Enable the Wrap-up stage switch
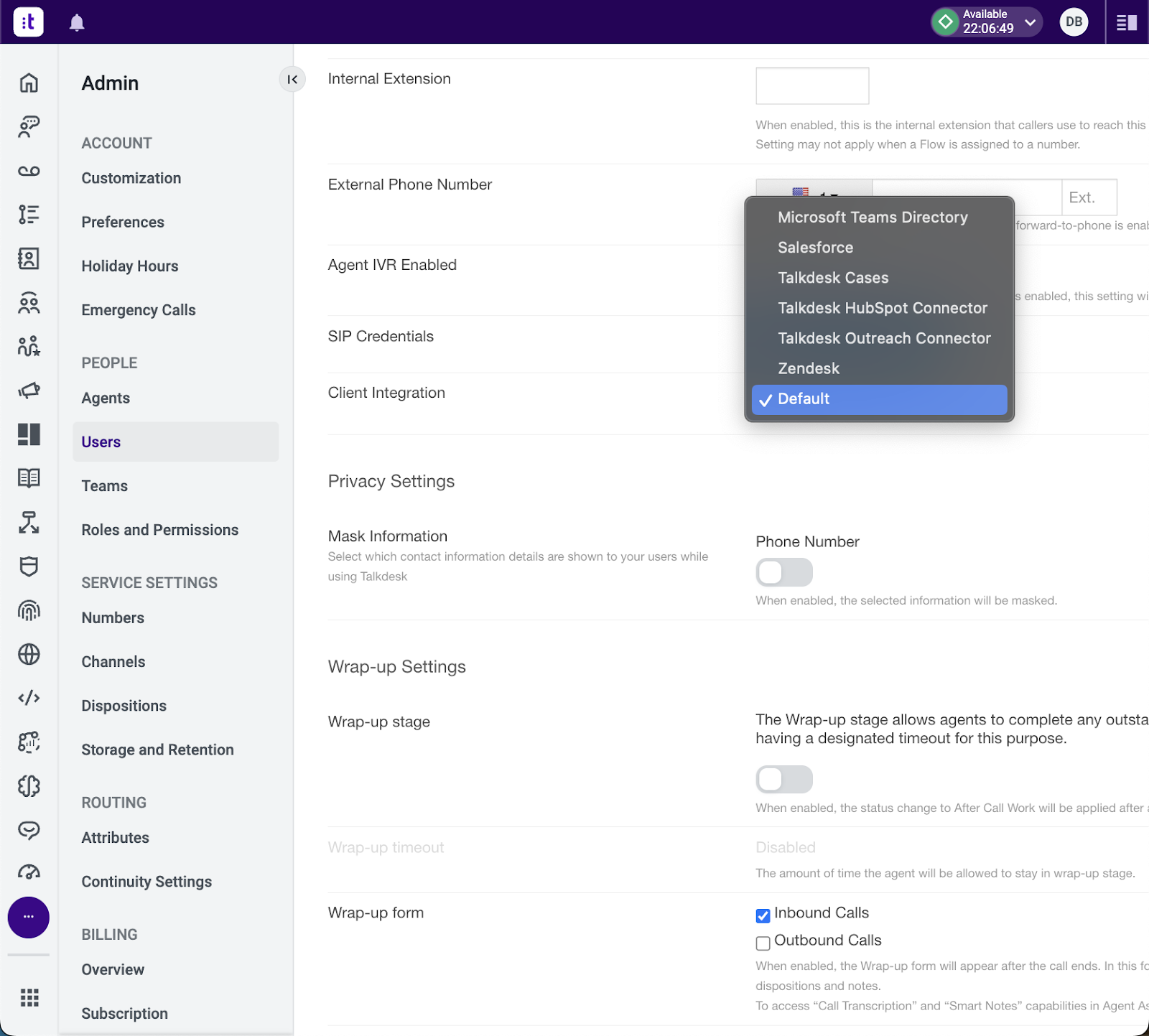 783,779
